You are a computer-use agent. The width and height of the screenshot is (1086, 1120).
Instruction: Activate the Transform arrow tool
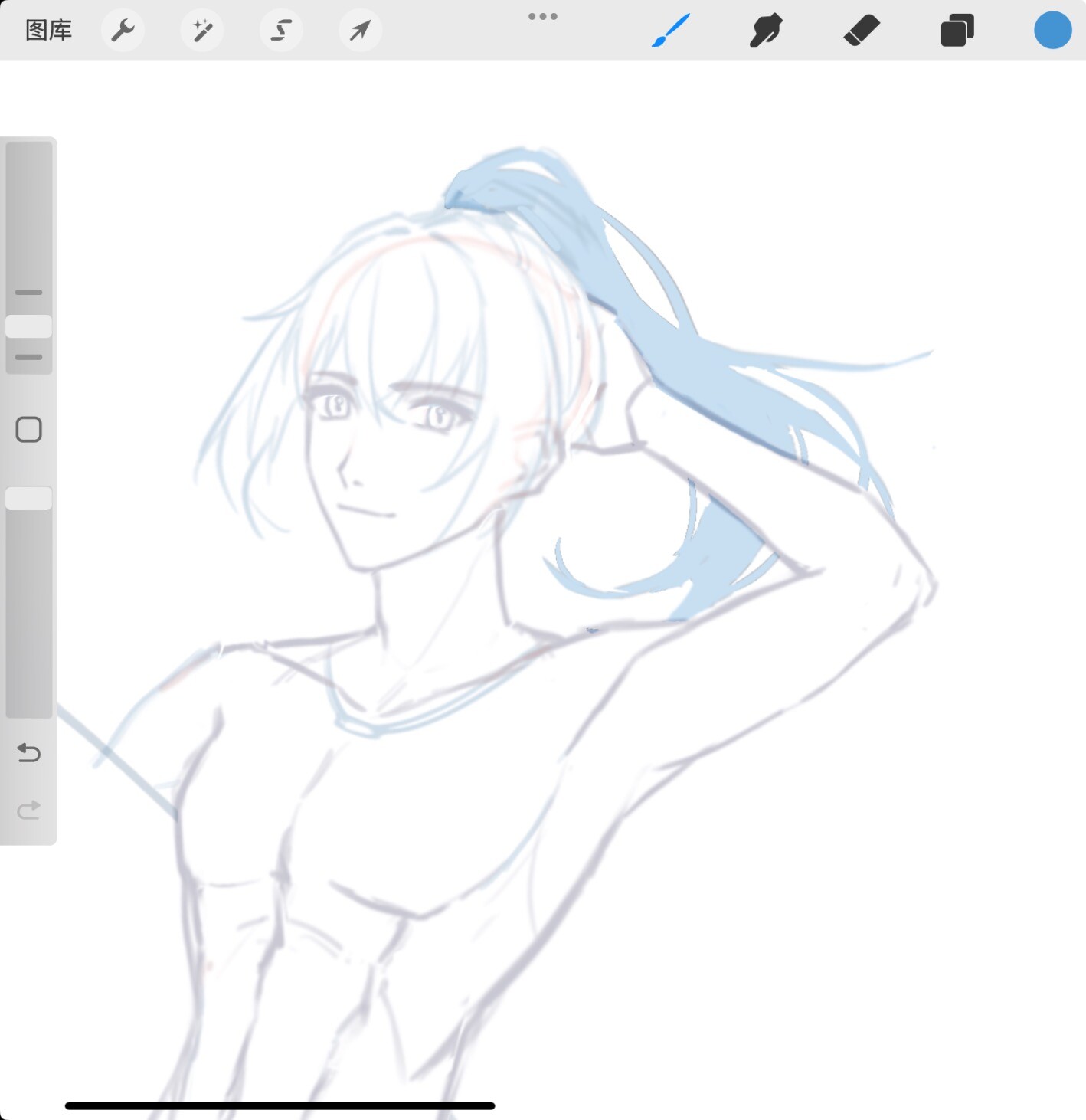coord(360,31)
